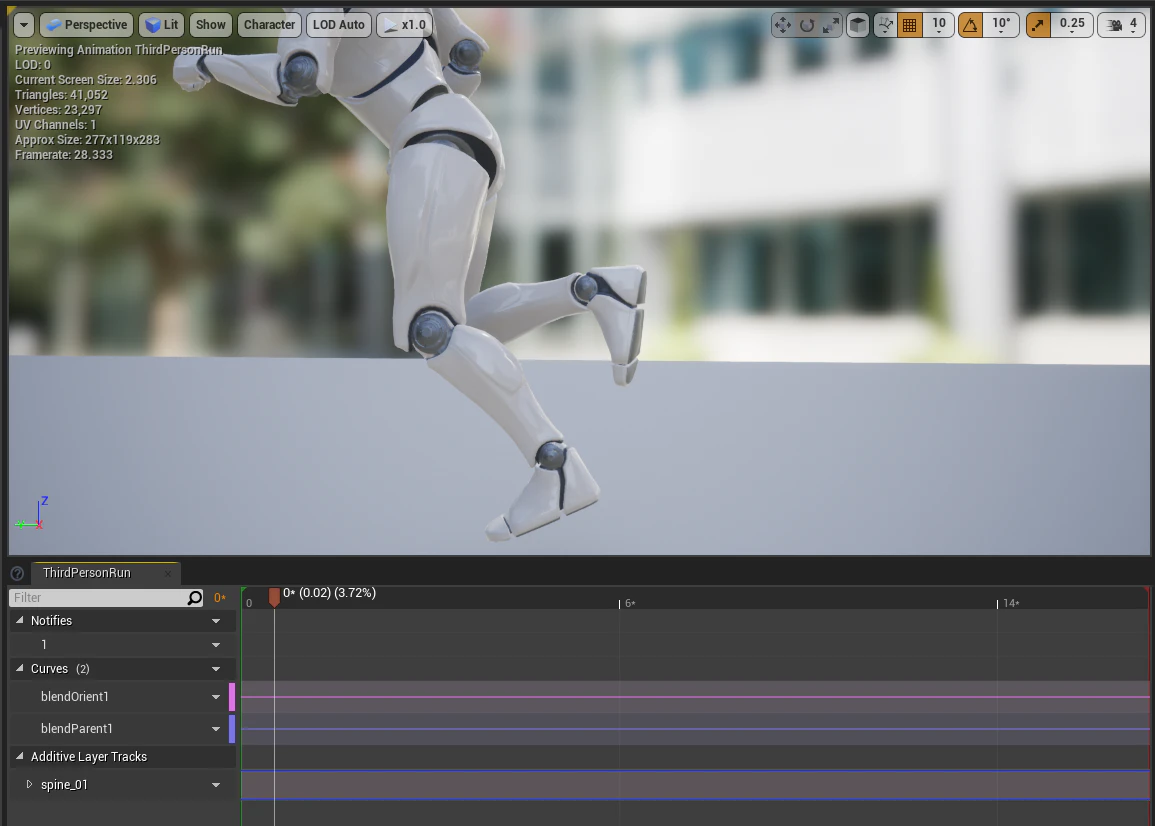Open the Lit view mode menu
1155x826 pixels.
pyautogui.click(x=162, y=25)
